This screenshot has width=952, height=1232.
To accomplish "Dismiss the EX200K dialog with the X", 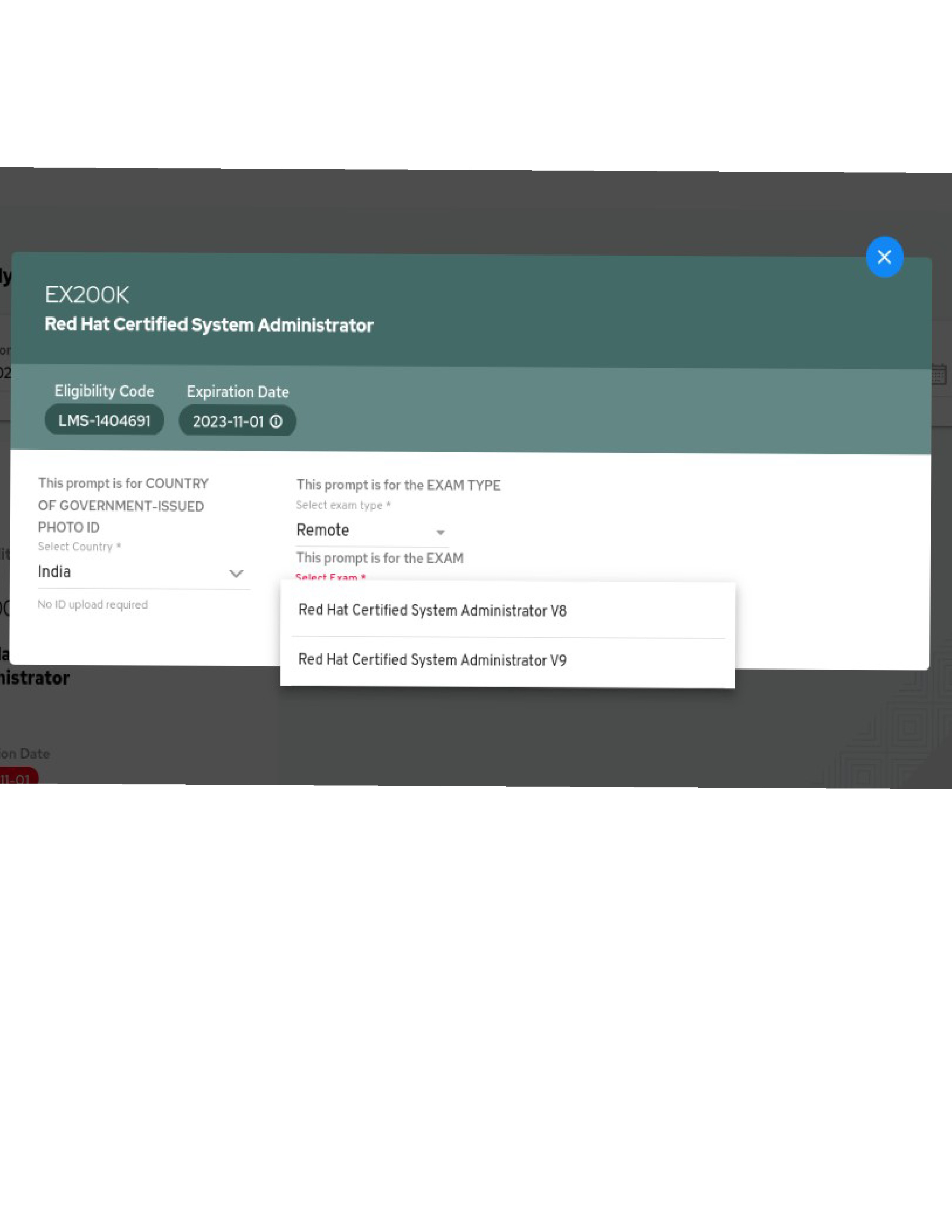I will tap(884, 257).
